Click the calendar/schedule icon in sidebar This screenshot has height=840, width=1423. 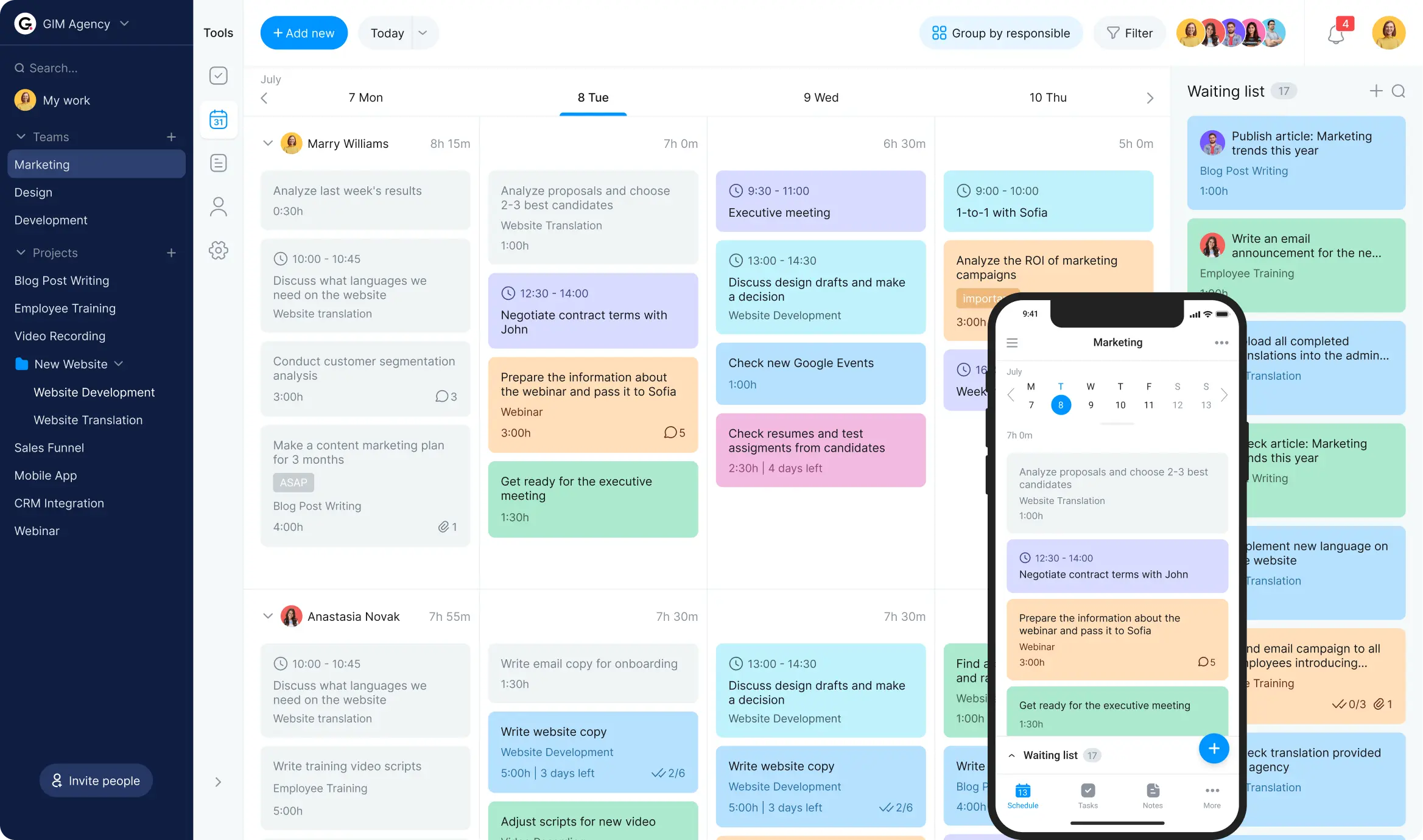click(x=218, y=119)
